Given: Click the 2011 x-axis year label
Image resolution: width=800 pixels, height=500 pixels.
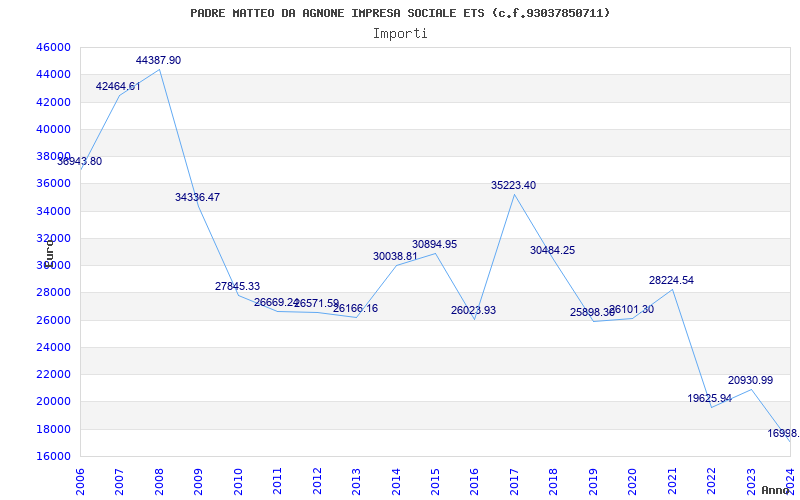Looking at the screenshot, I should [278, 481].
